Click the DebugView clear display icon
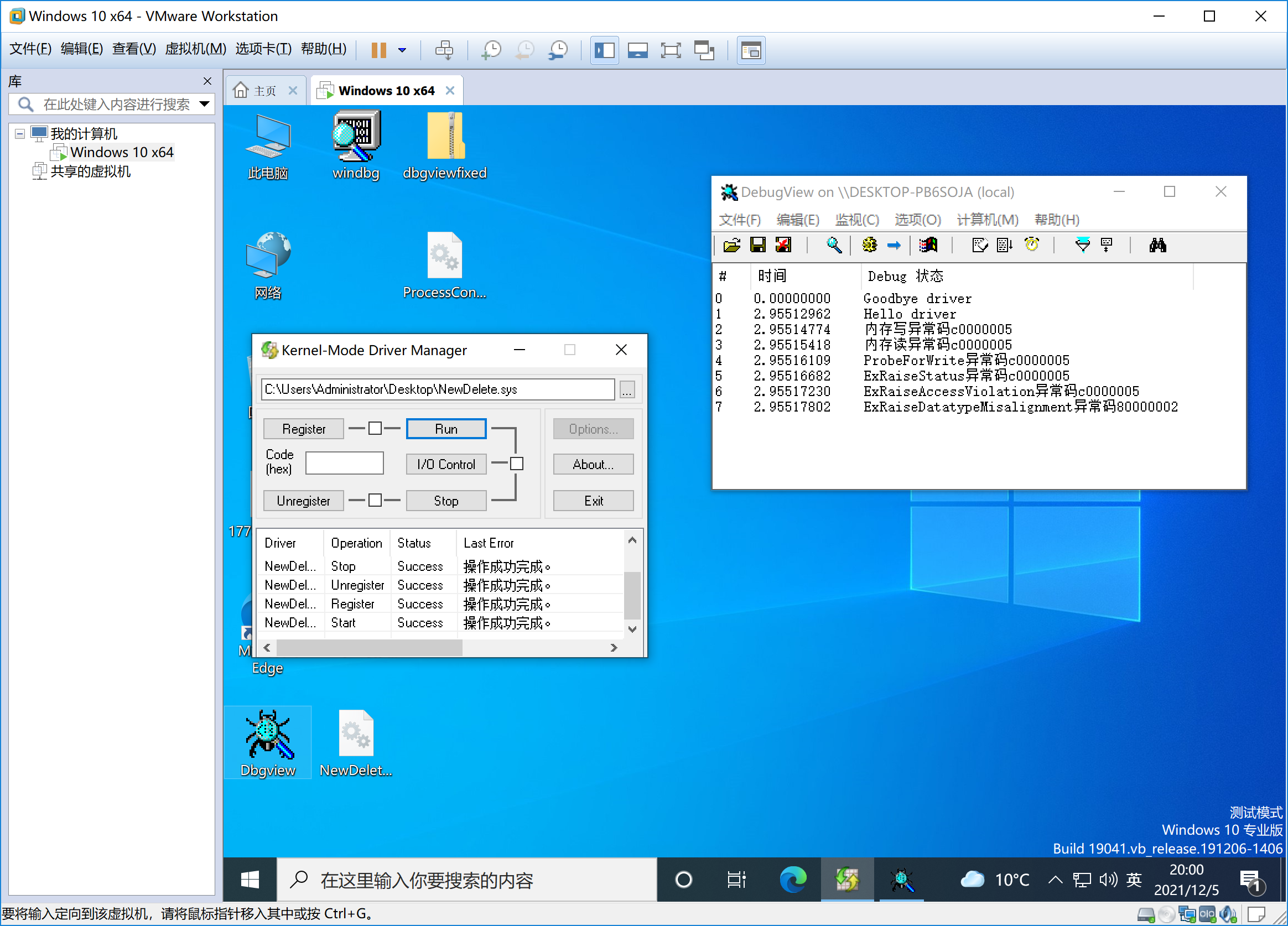Image resolution: width=1288 pixels, height=926 pixels. 783,244
